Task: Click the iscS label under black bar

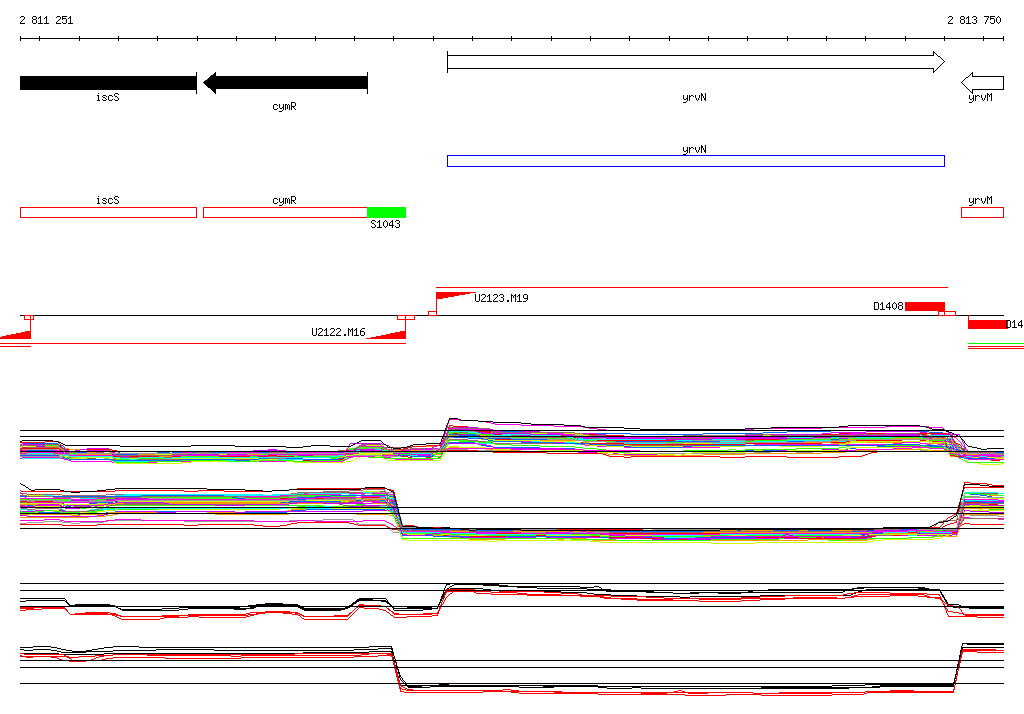Action: click(x=108, y=97)
